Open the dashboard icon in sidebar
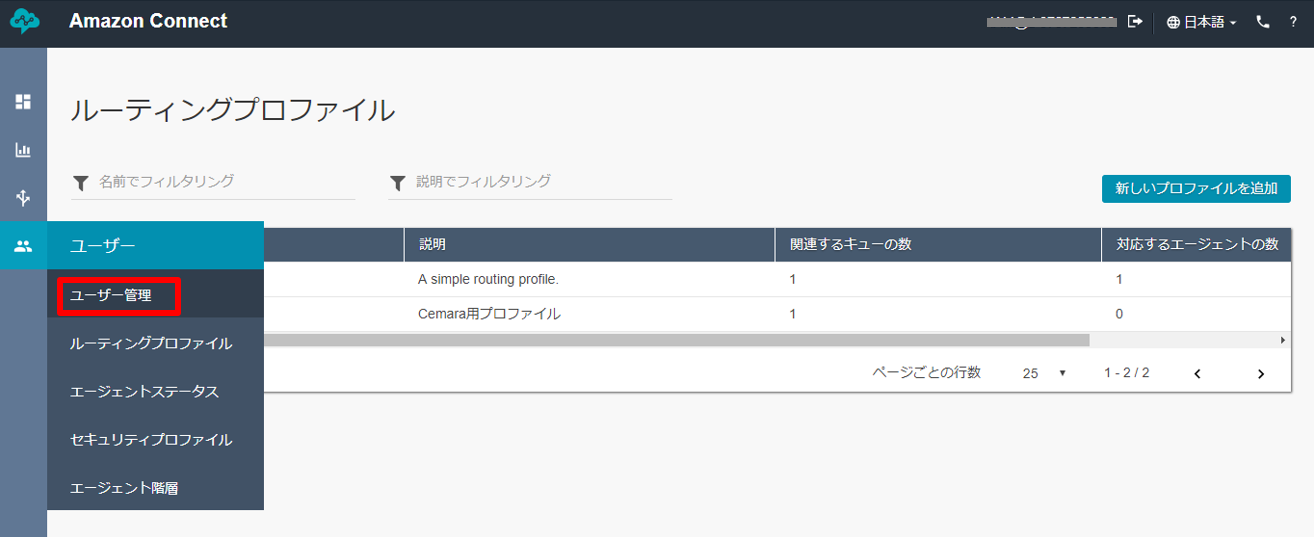 pyautogui.click(x=23, y=101)
